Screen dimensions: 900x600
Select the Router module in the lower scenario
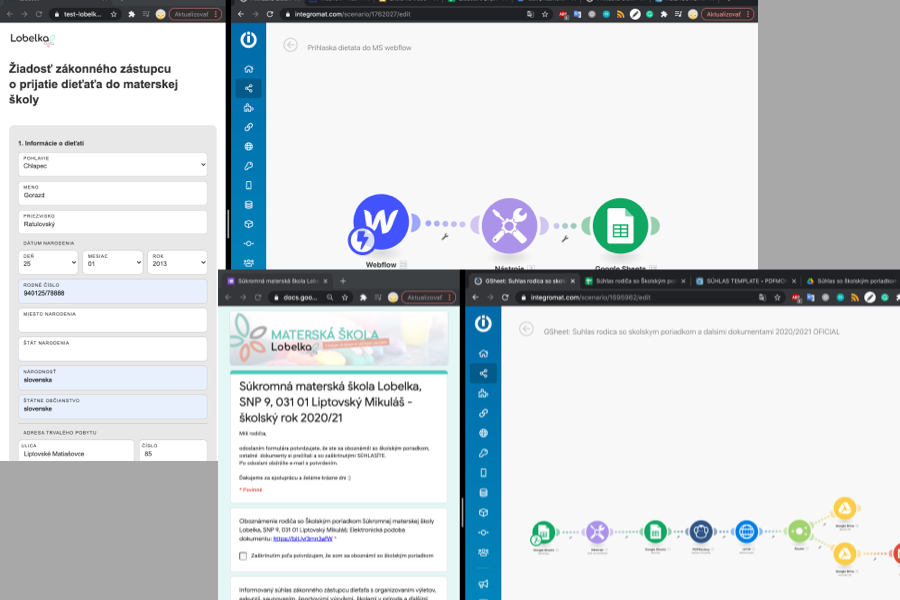point(798,532)
